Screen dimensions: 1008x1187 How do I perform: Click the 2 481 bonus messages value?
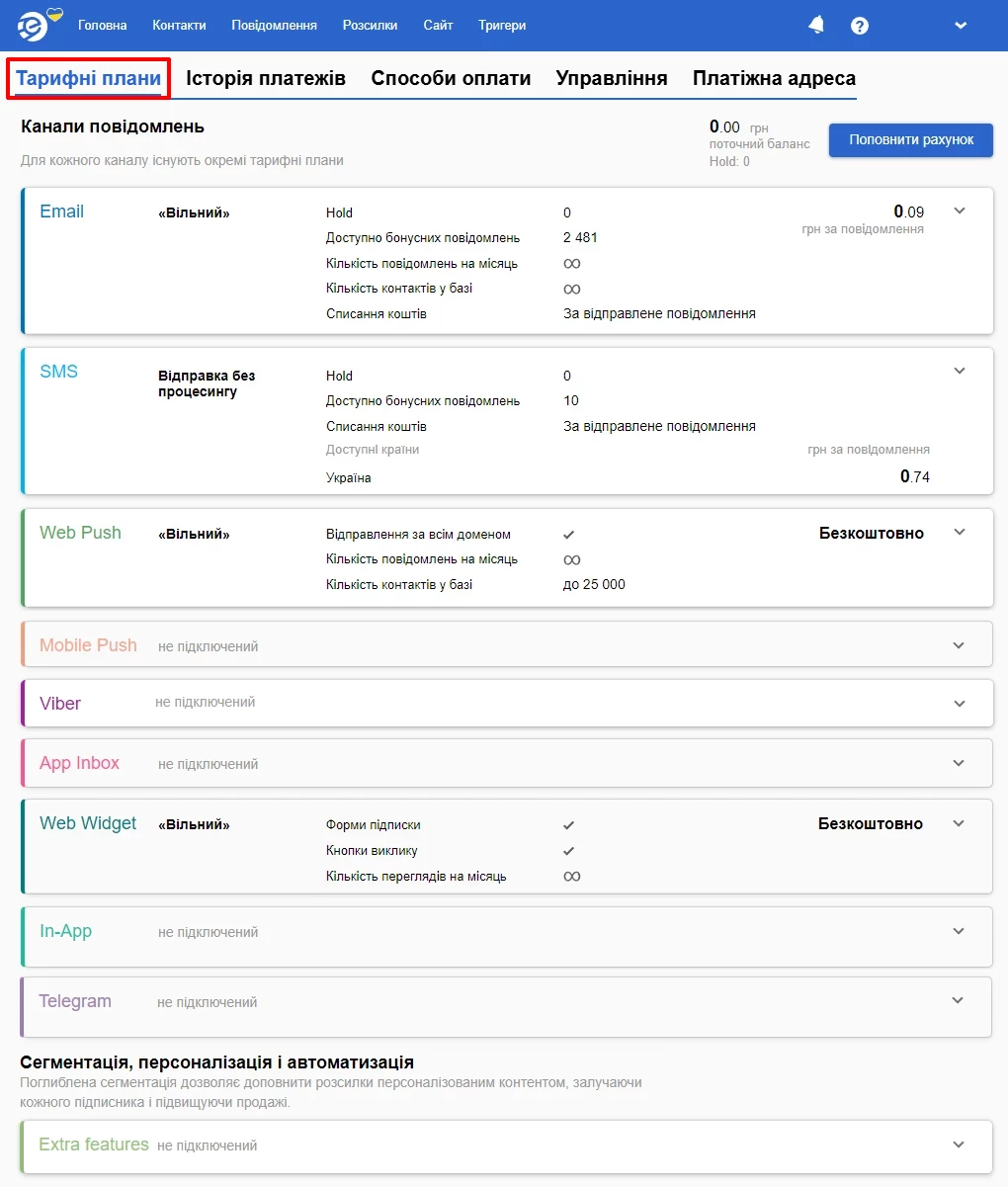(x=580, y=237)
